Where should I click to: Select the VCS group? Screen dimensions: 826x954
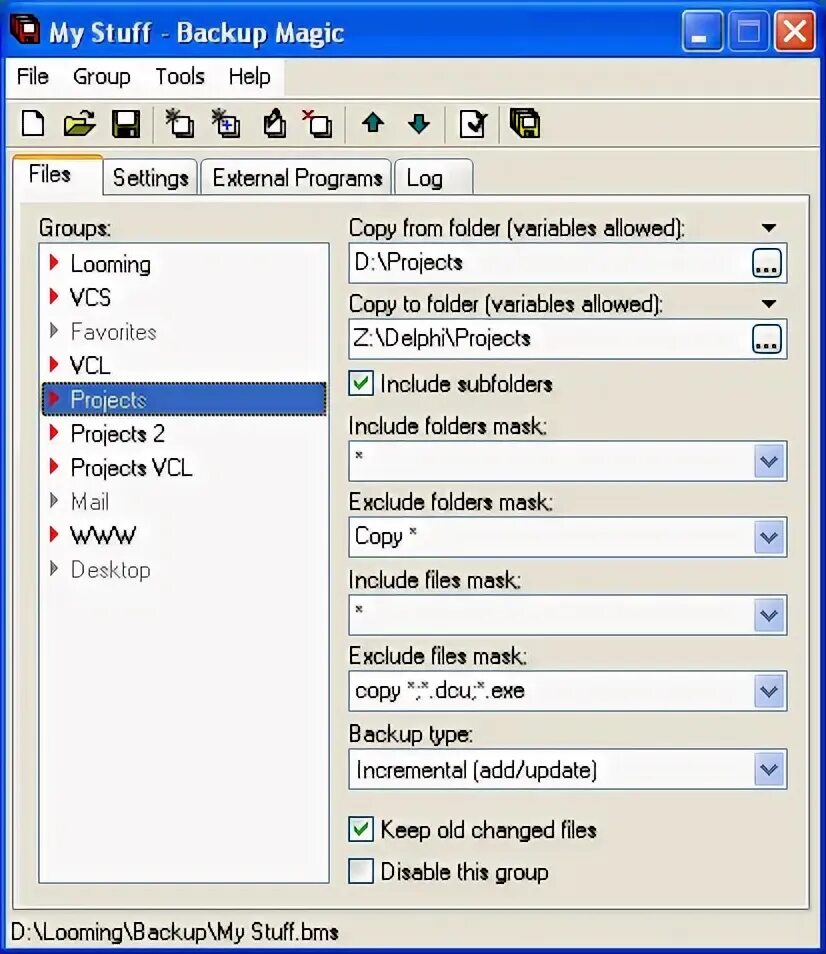[184, 298]
